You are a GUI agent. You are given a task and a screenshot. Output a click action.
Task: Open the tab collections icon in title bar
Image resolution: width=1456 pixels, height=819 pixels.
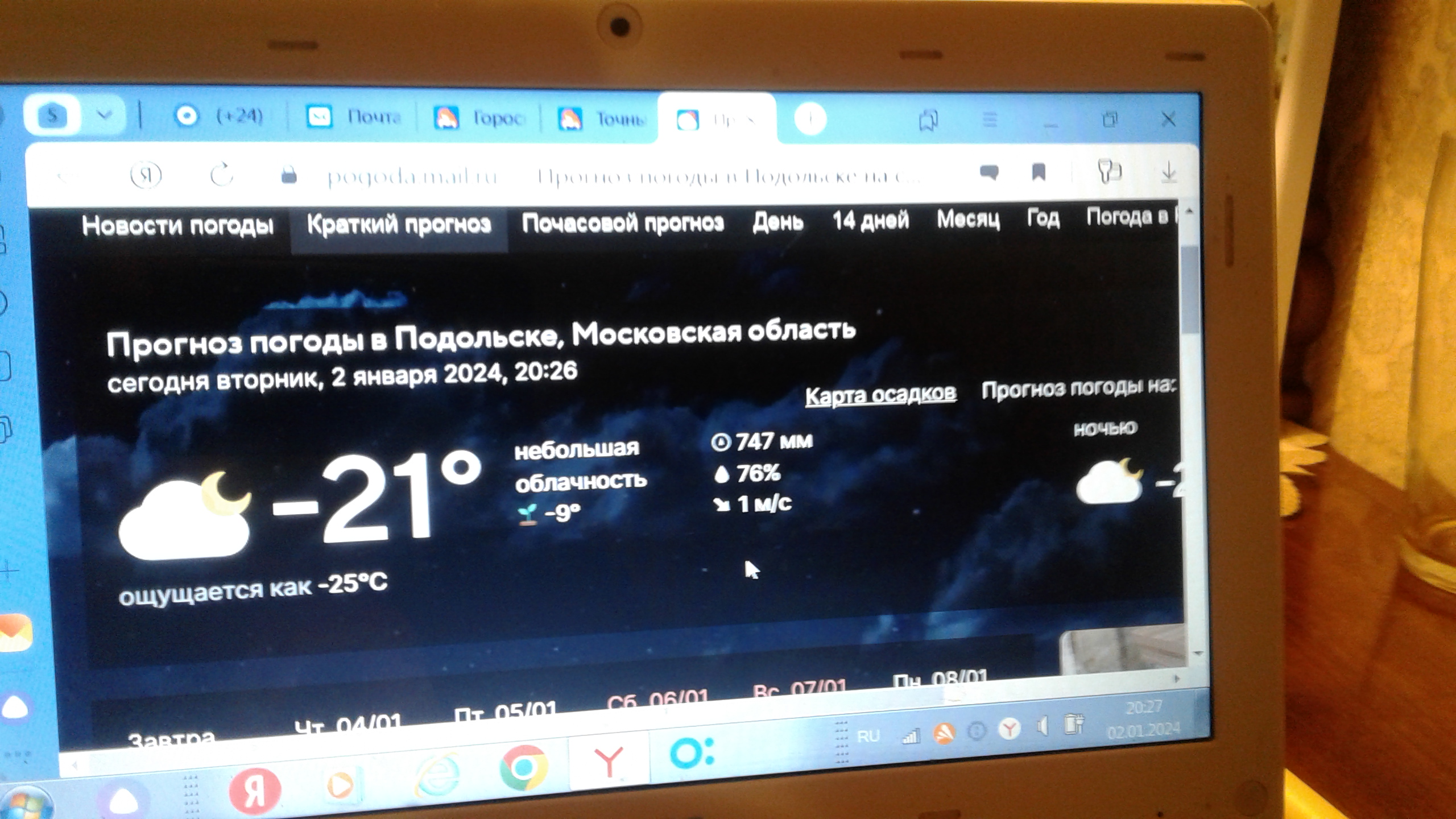coord(929,120)
